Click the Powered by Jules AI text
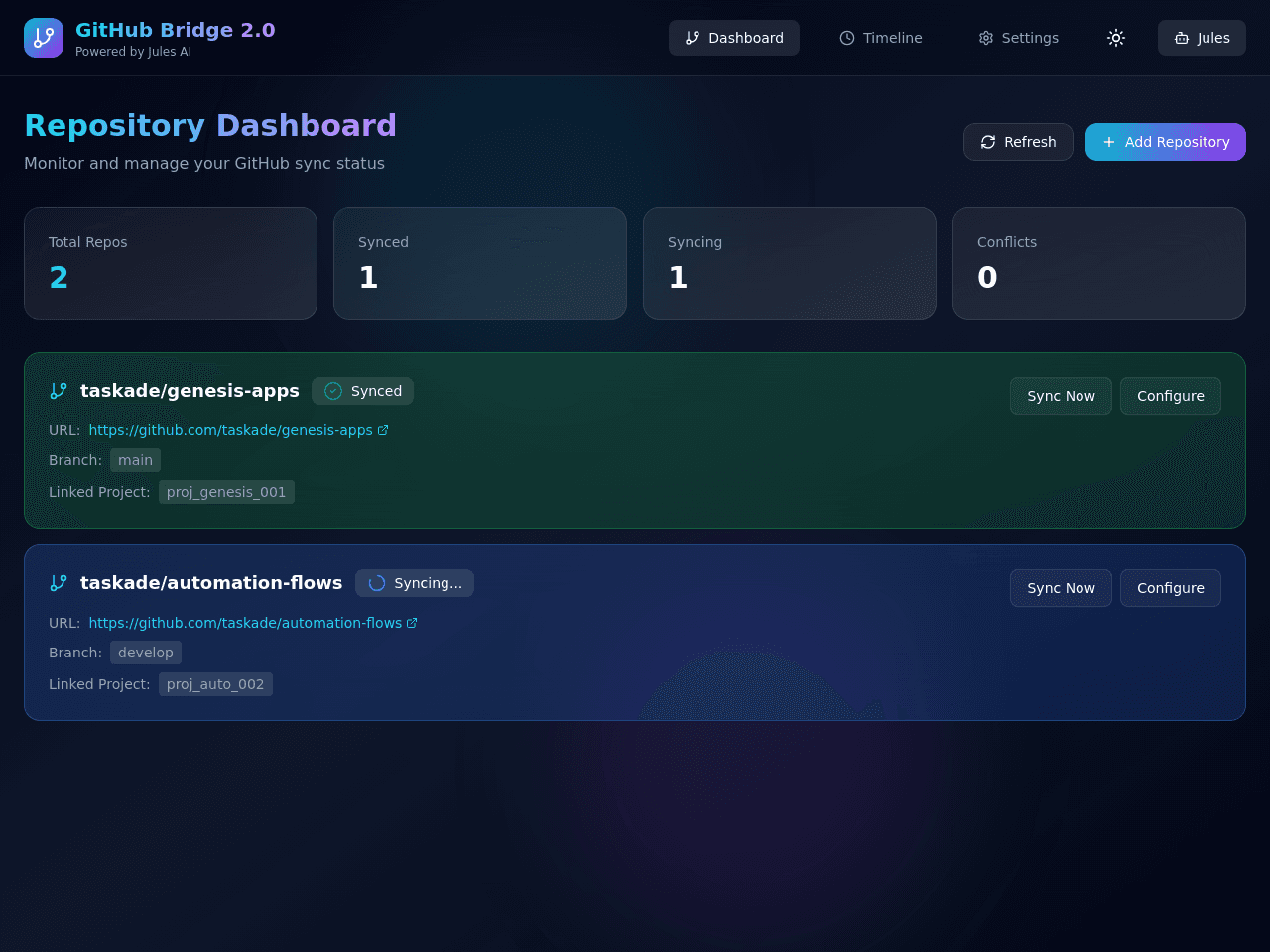1270x952 pixels. point(133,52)
